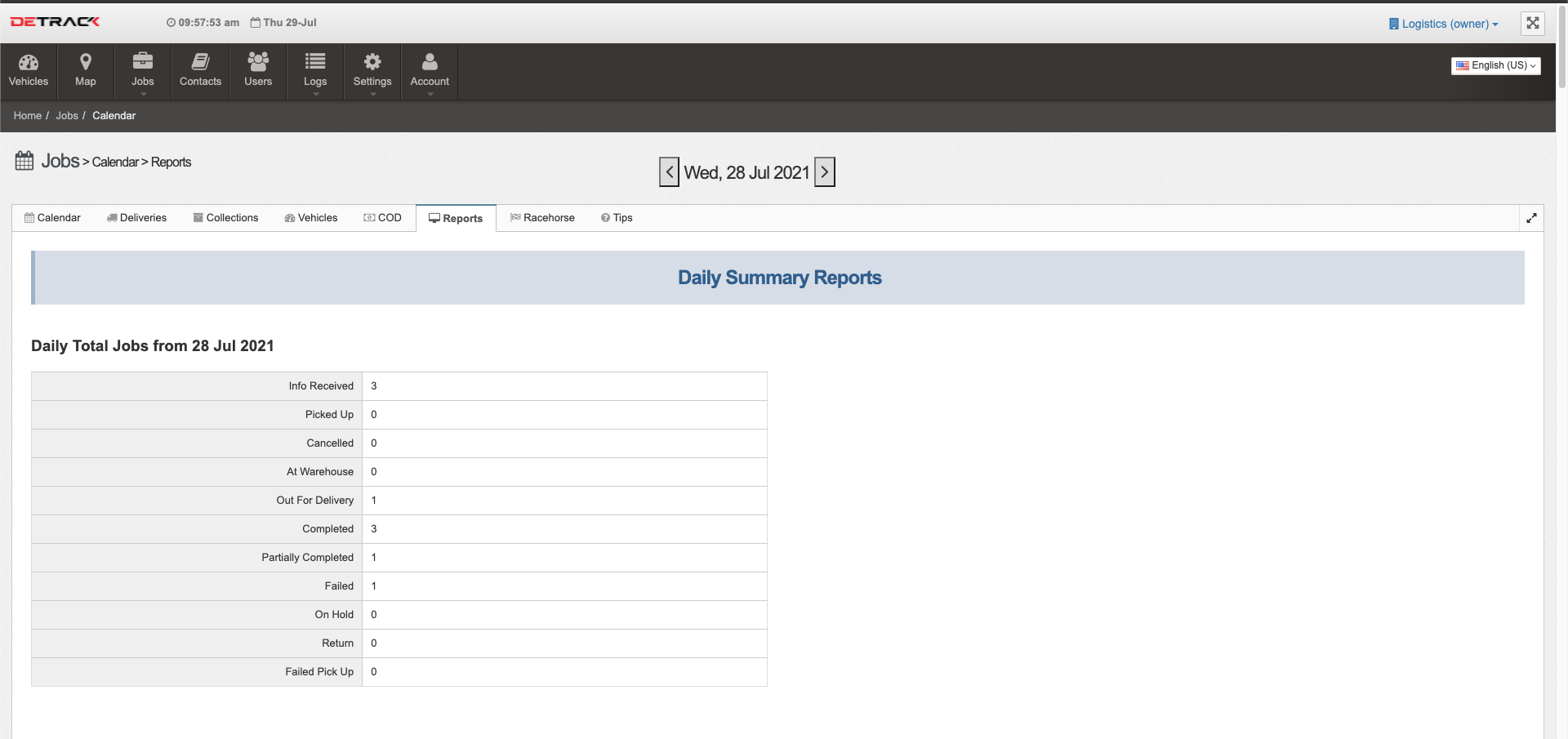Expand the reports panel using the diagonal arrows icon
This screenshot has height=739, width=1568.
tap(1531, 218)
